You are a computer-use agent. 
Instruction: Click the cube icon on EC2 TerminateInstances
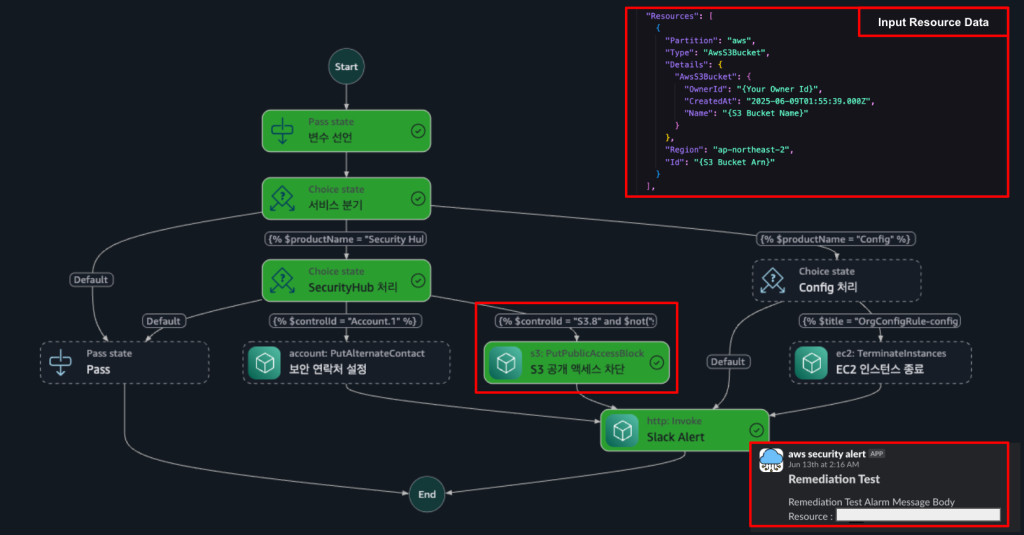click(811, 363)
